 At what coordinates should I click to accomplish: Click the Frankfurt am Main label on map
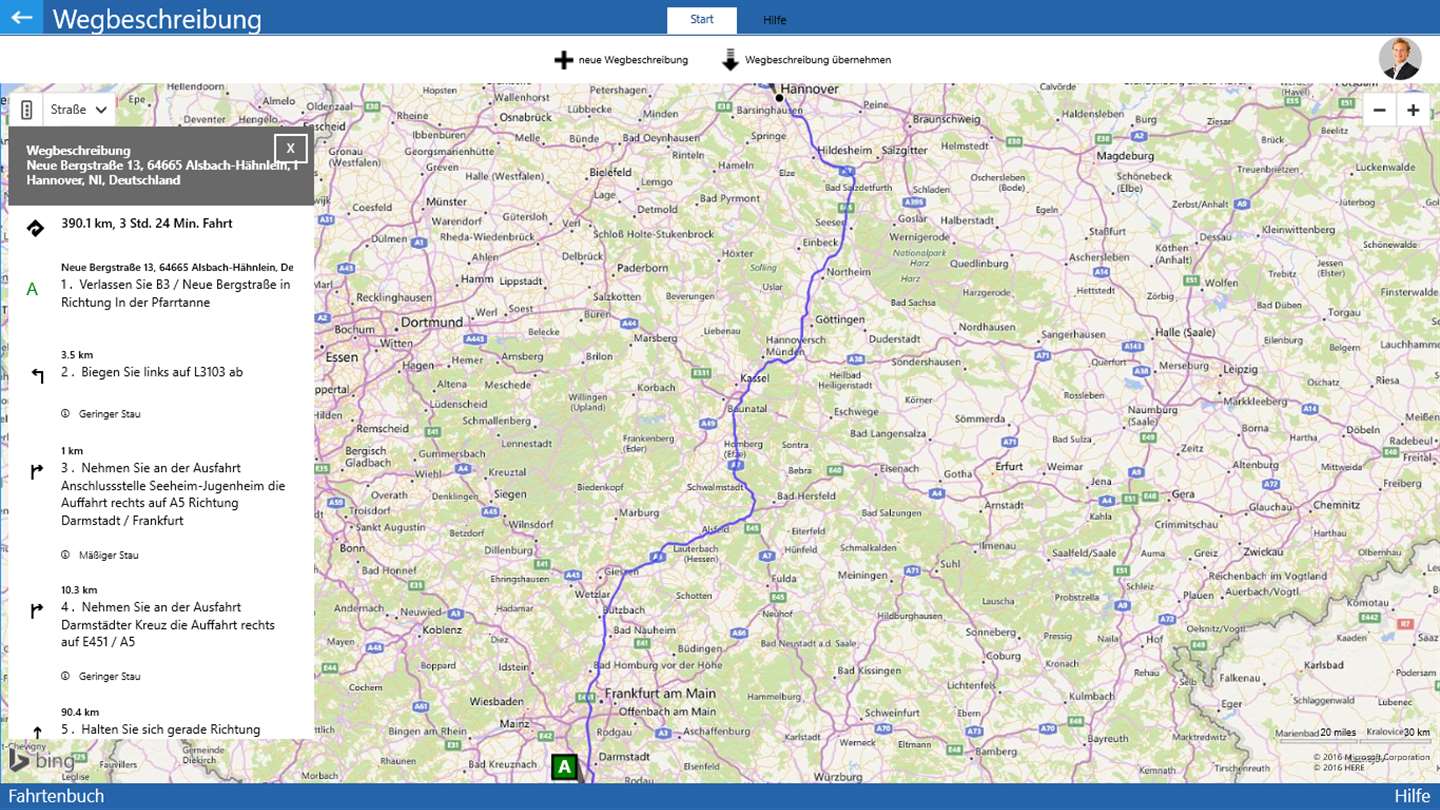[x=660, y=693]
